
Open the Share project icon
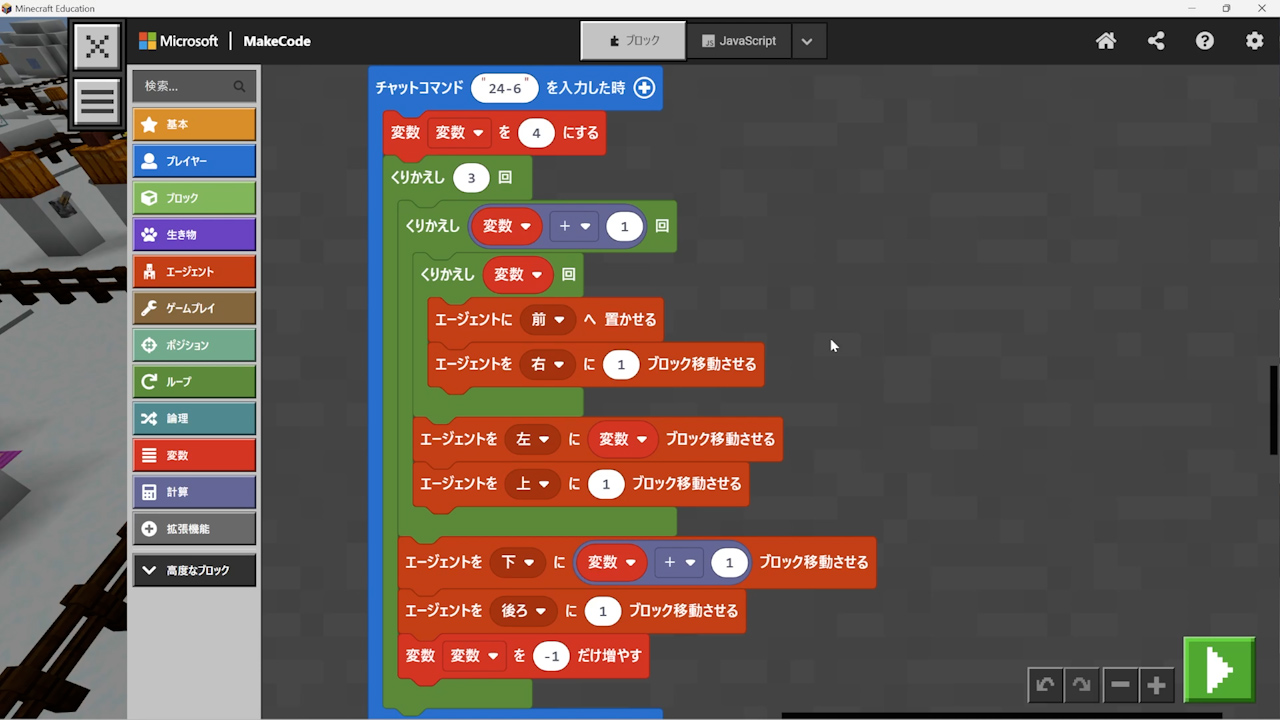(1156, 41)
